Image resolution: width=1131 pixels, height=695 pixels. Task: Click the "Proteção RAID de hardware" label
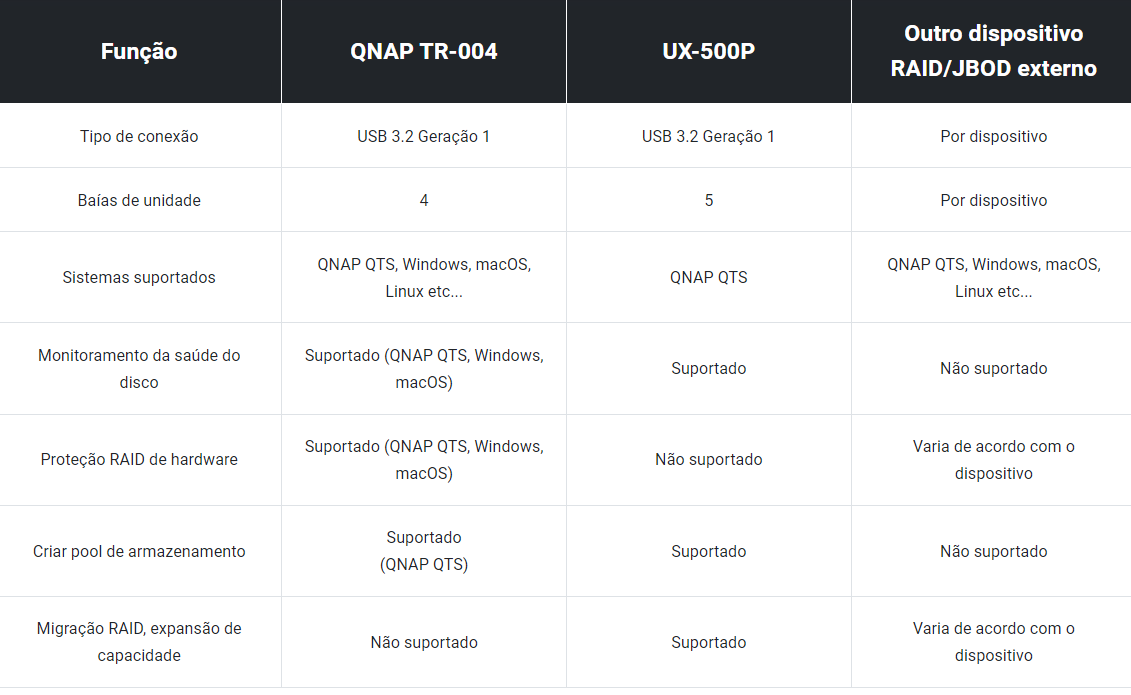[x=139, y=459]
